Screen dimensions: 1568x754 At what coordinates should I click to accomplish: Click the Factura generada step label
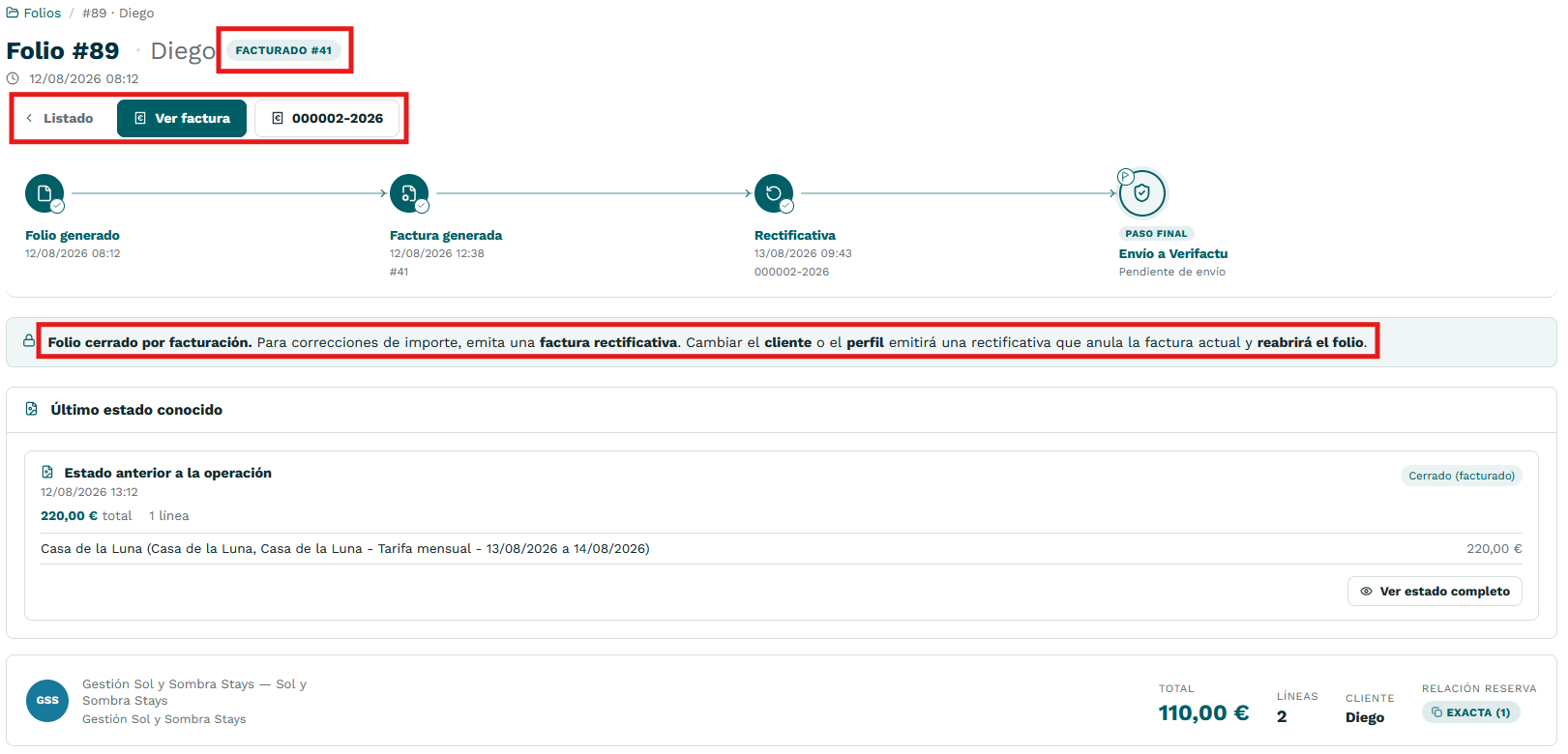[x=446, y=235]
